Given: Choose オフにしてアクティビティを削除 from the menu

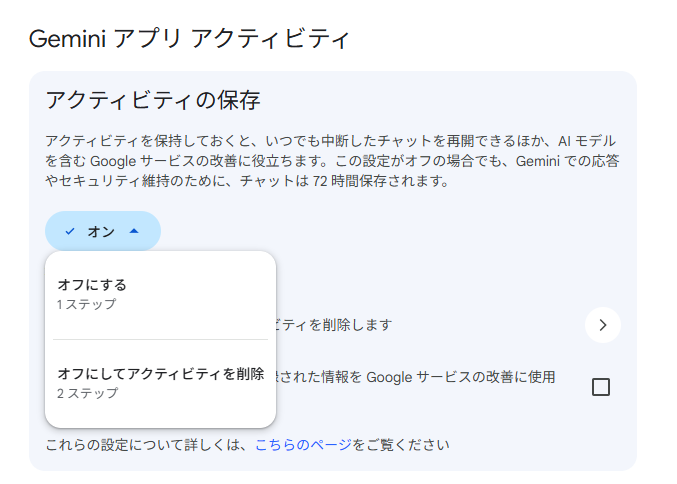Looking at the screenshot, I should point(160,374).
